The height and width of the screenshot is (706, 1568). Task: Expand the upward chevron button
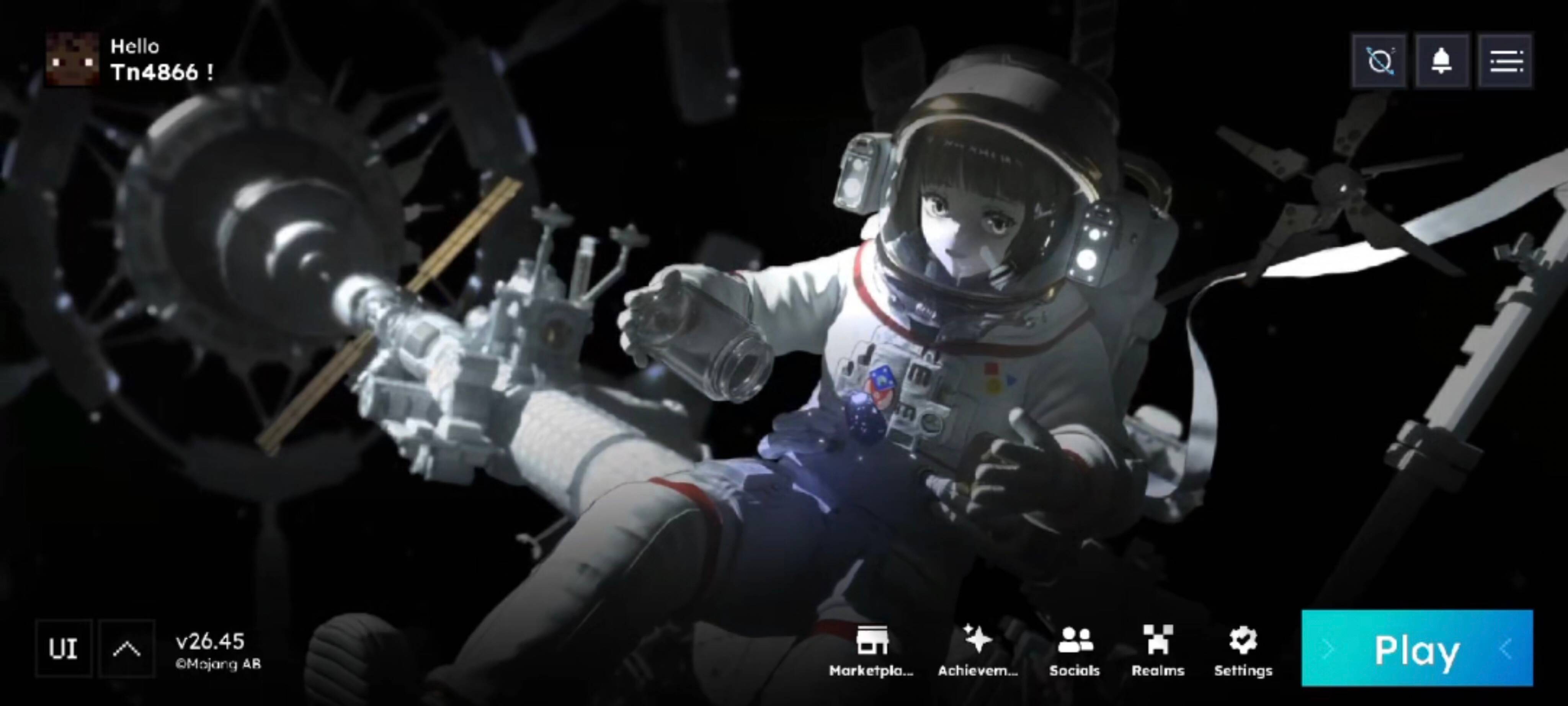(127, 649)
